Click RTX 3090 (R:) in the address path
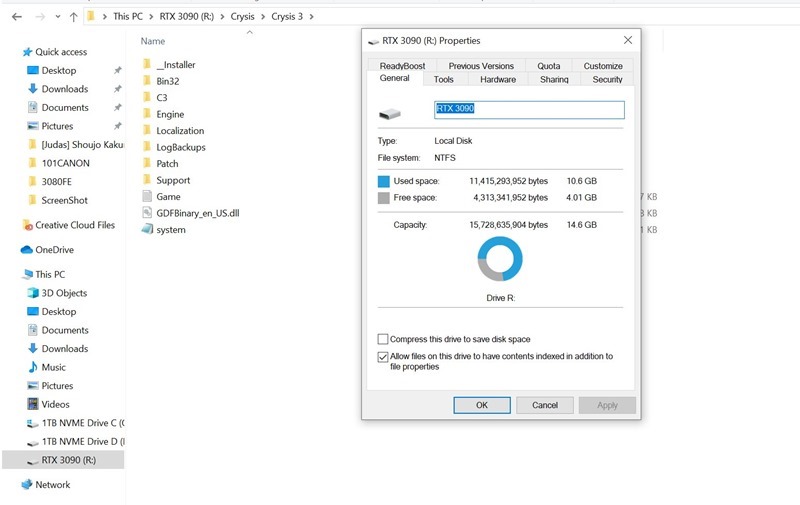The image size is (800, 505). point(186,16)
